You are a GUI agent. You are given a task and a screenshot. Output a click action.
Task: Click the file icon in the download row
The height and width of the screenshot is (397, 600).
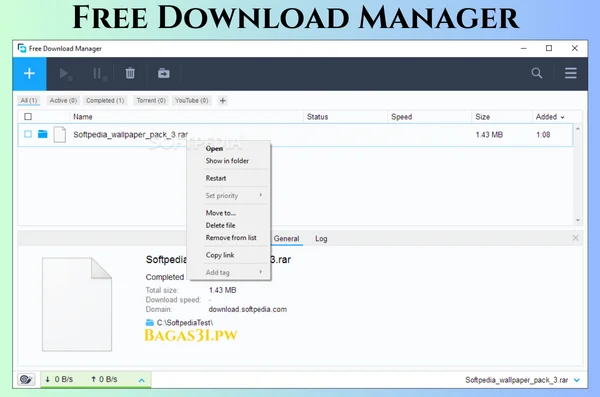[x=59, y=134]
